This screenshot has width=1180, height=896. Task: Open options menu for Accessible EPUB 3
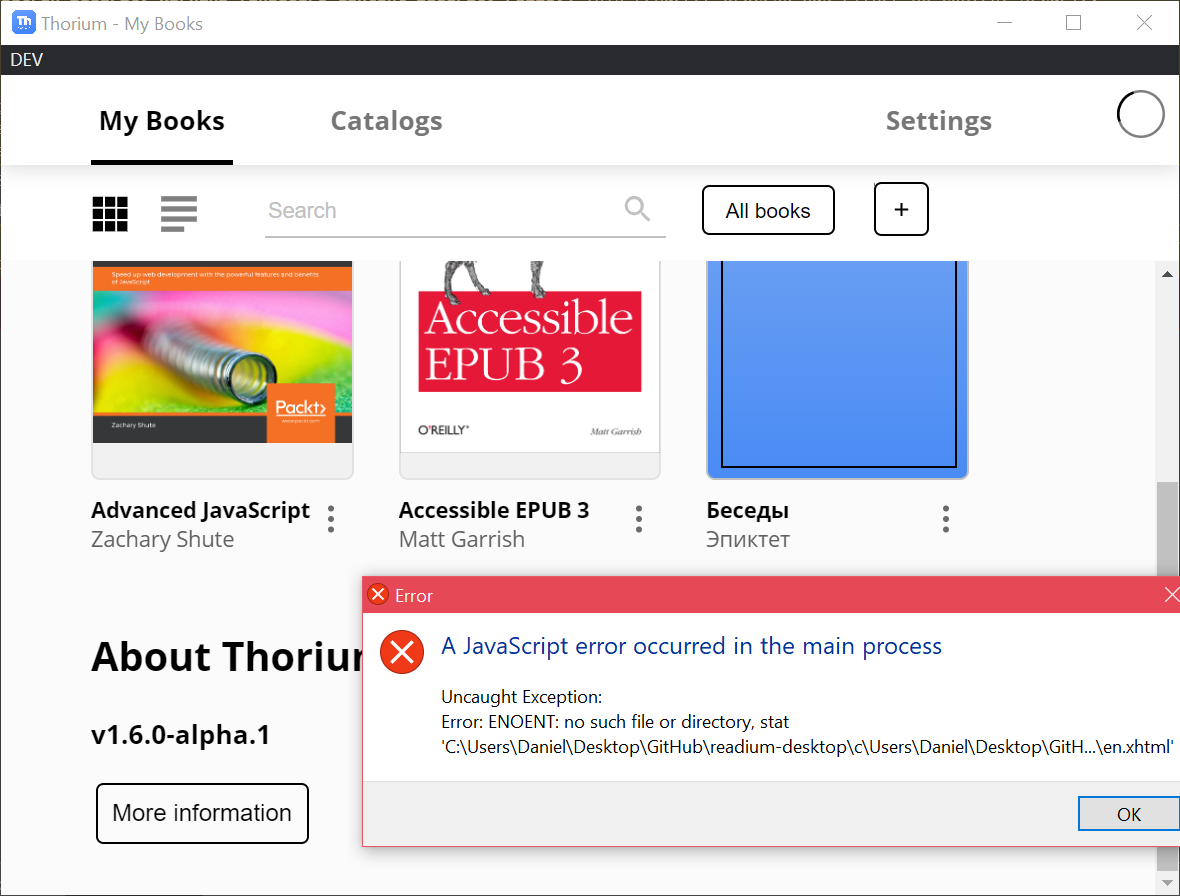point(639,518)
